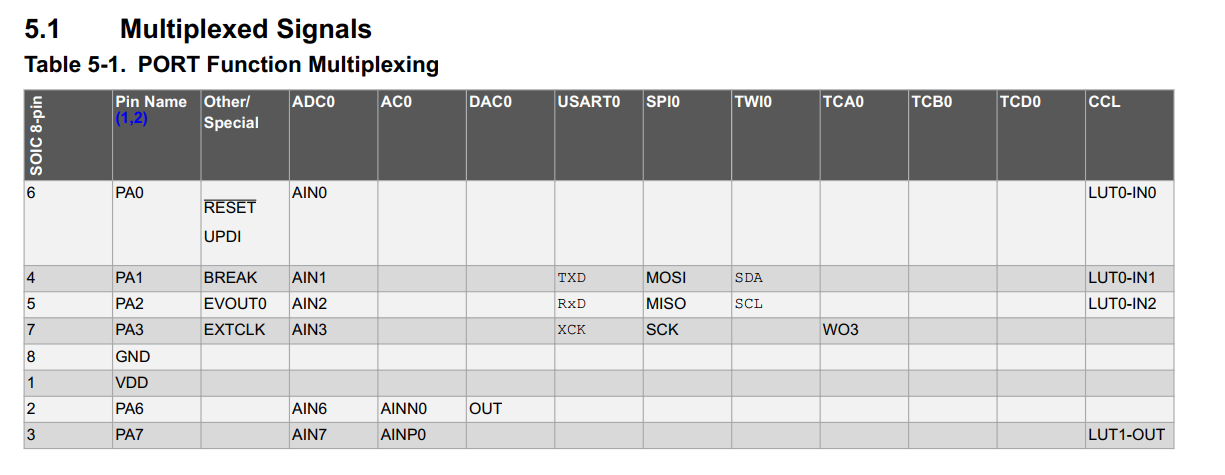Select the EXTCLK cell
The width and height of the screenshot is (1225, 475).
(x=234, y=329)
